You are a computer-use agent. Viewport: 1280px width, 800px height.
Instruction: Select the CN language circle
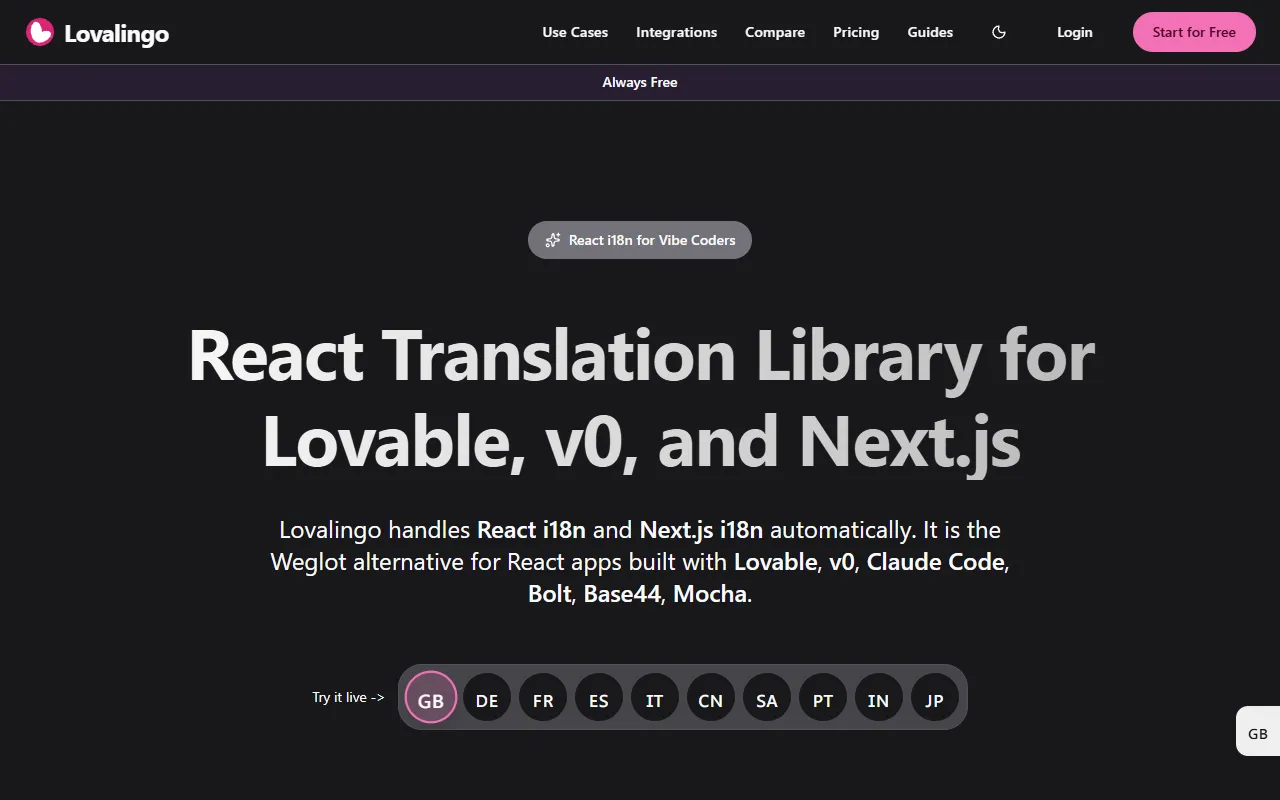[711, 698]
